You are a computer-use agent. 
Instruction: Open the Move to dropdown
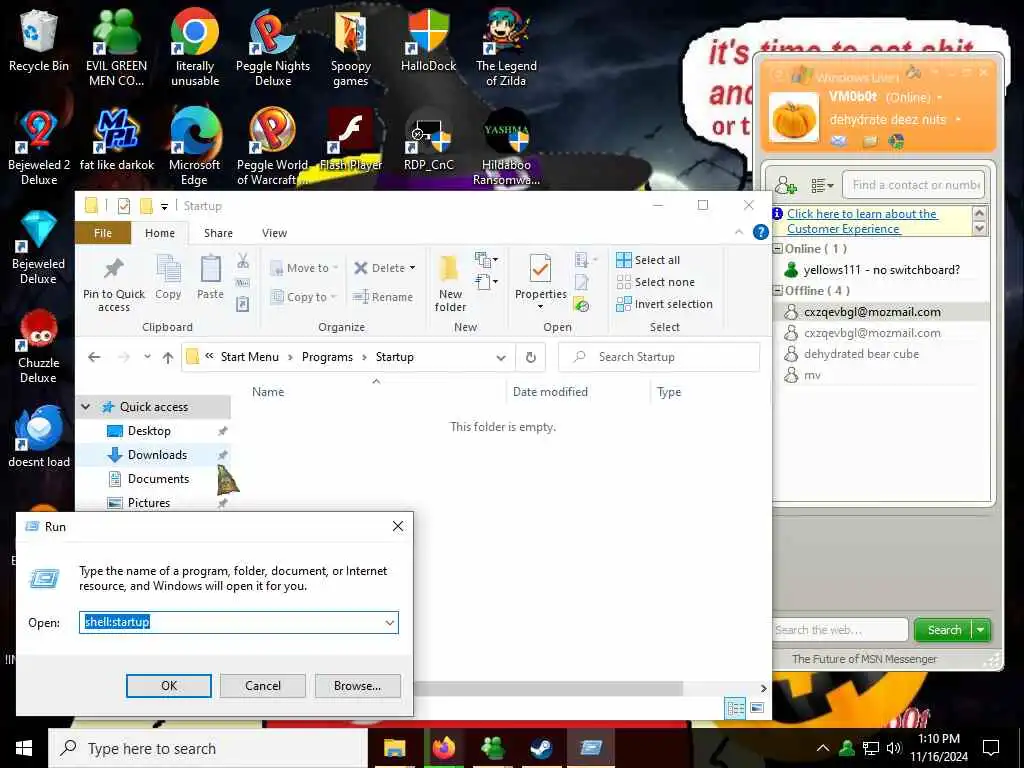click(x=304, y=268)
